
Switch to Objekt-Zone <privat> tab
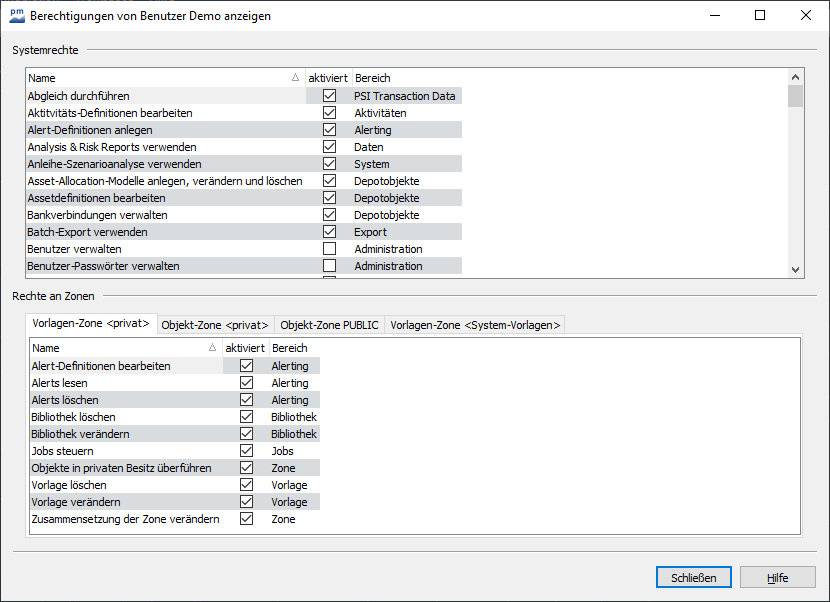tap(215, 325)
